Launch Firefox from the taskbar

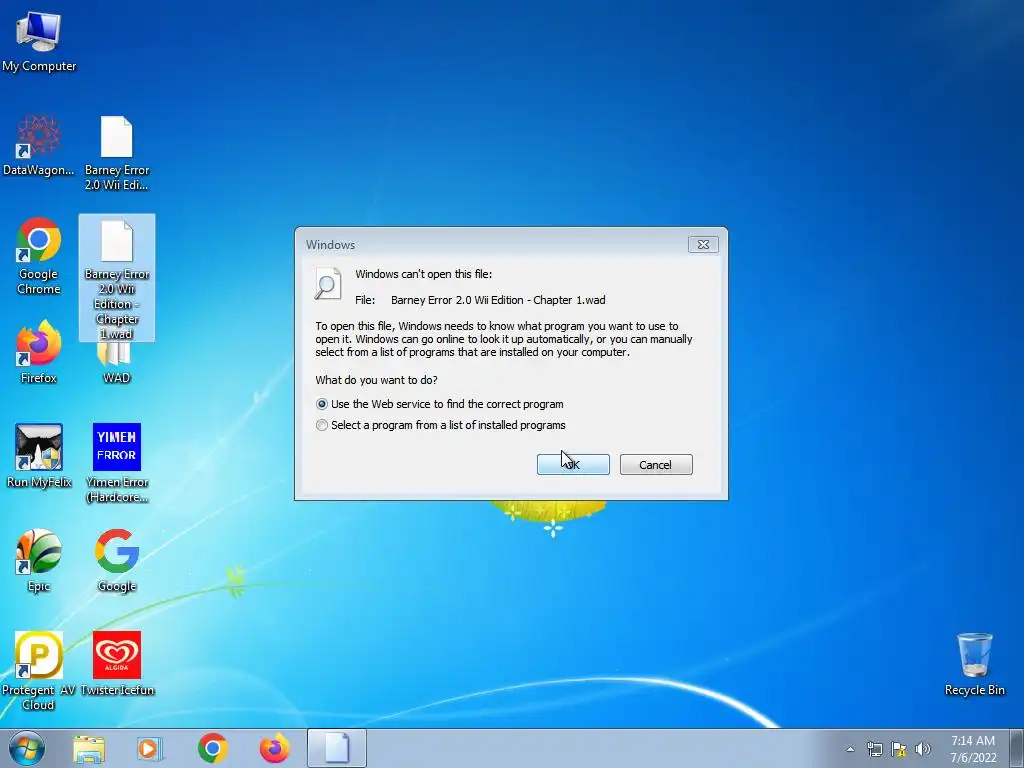[274, 748]
